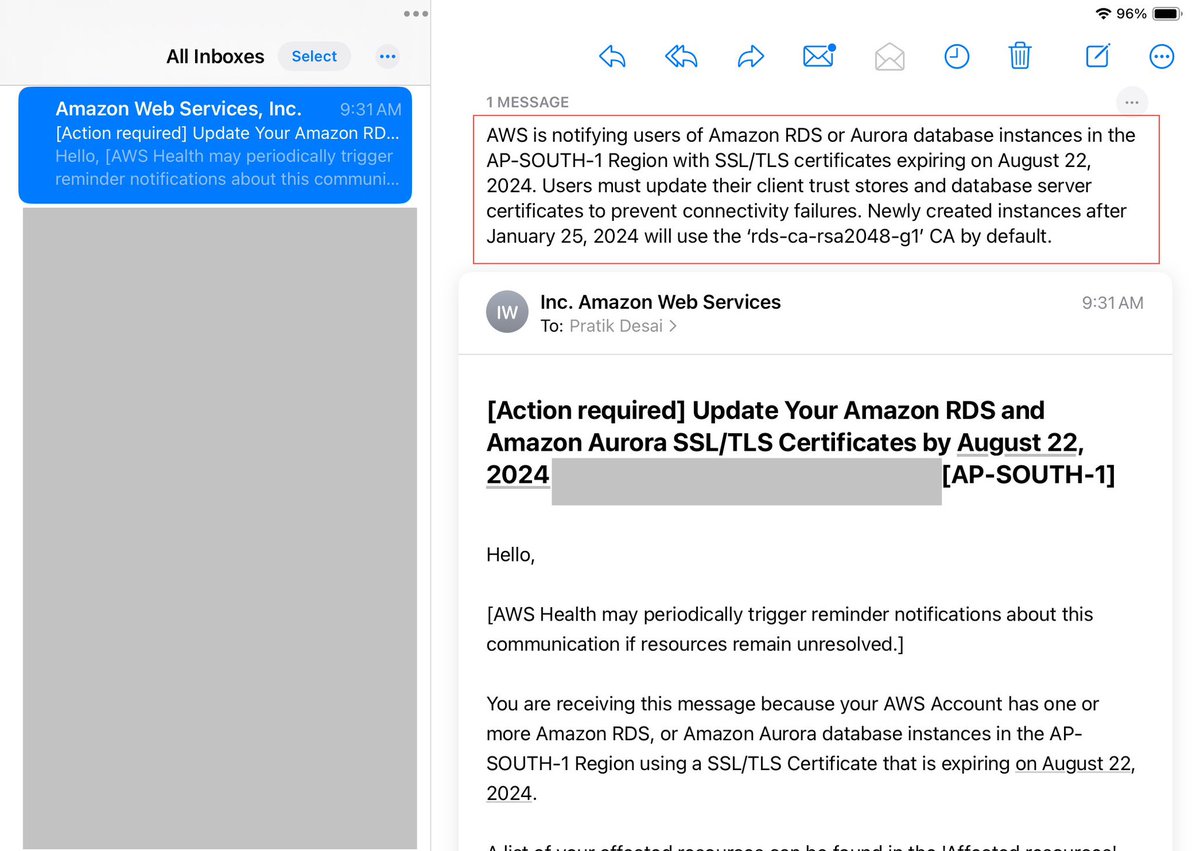The width and height of the screenshot is (1200, 851).
Task: Tap sender name Inc. Amazon Web Services
Action: coord(660,302)
